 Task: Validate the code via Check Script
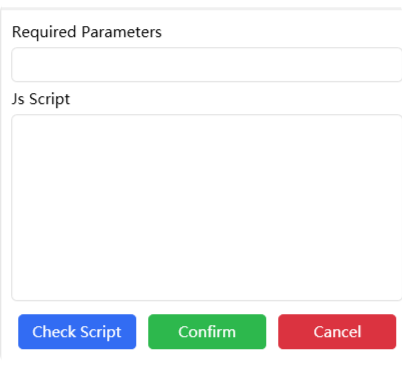pos(77,332)
